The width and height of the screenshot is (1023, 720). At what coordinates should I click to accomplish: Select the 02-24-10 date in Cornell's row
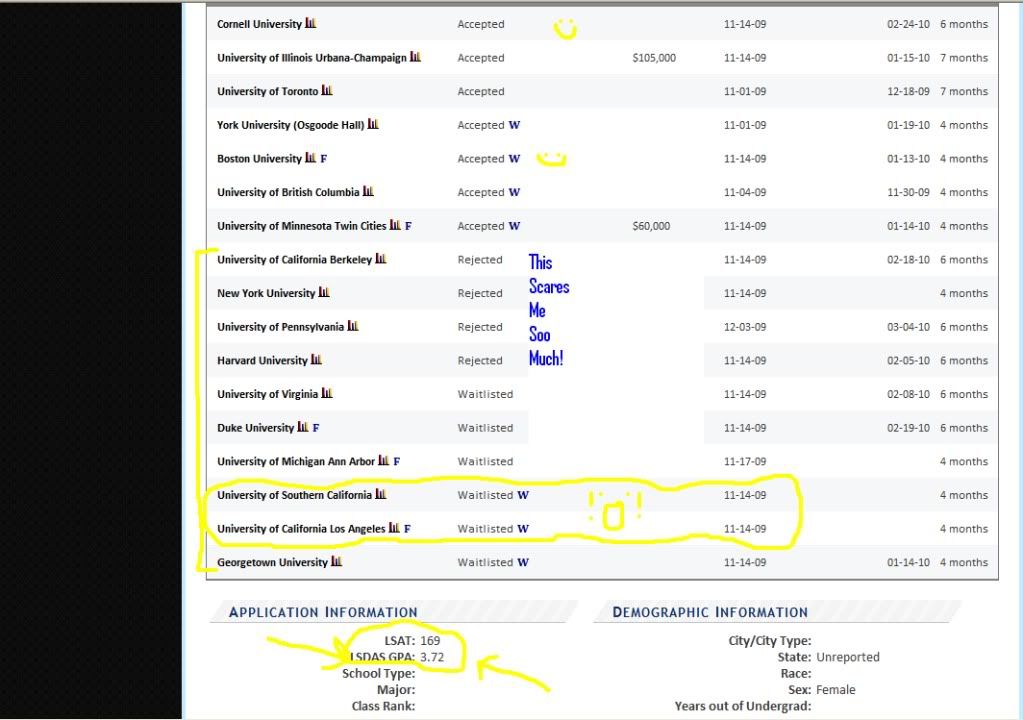coord(908,24)
